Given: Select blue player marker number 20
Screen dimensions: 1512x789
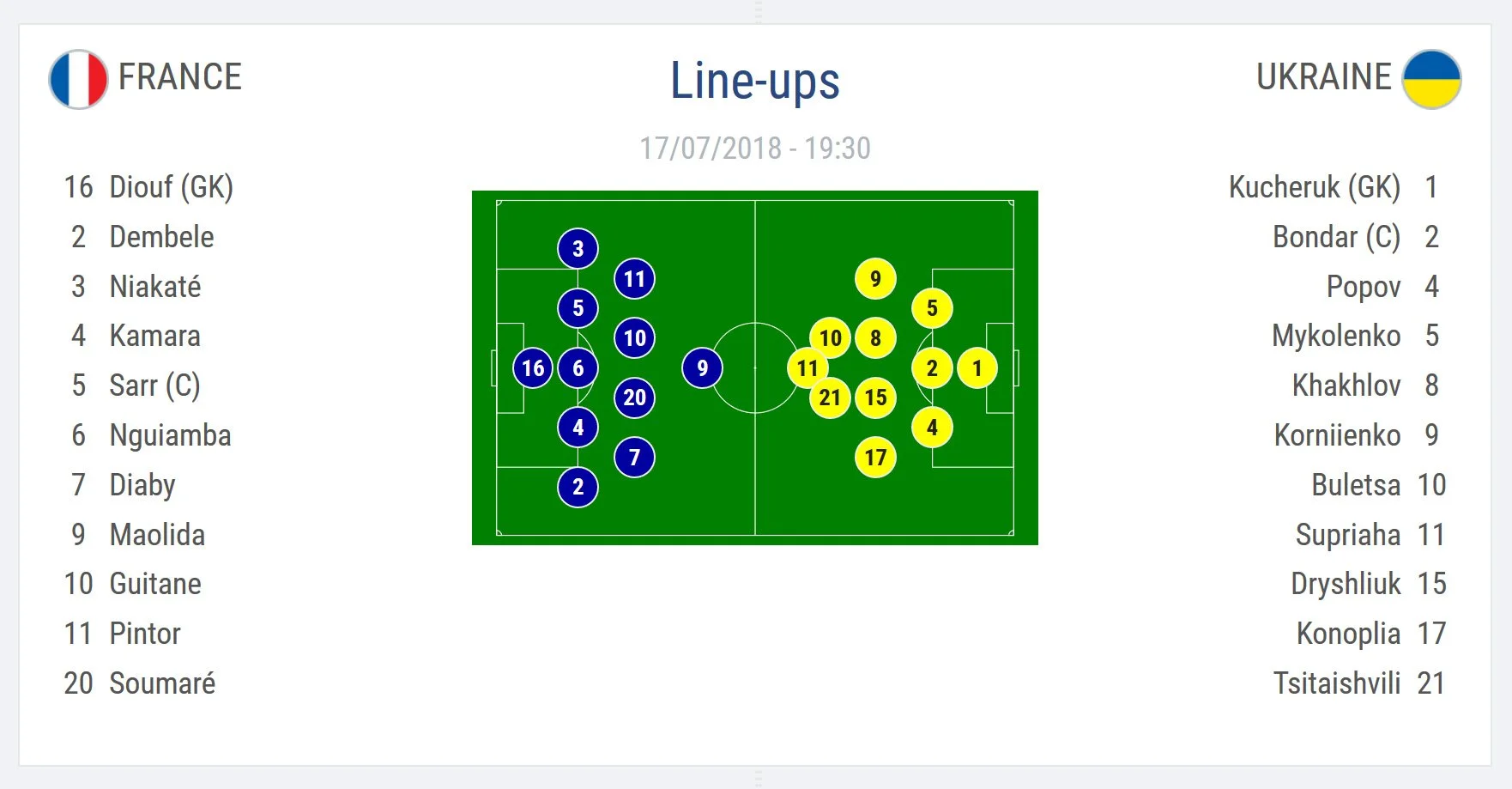Looking at the screenshot, I should 634,398.
